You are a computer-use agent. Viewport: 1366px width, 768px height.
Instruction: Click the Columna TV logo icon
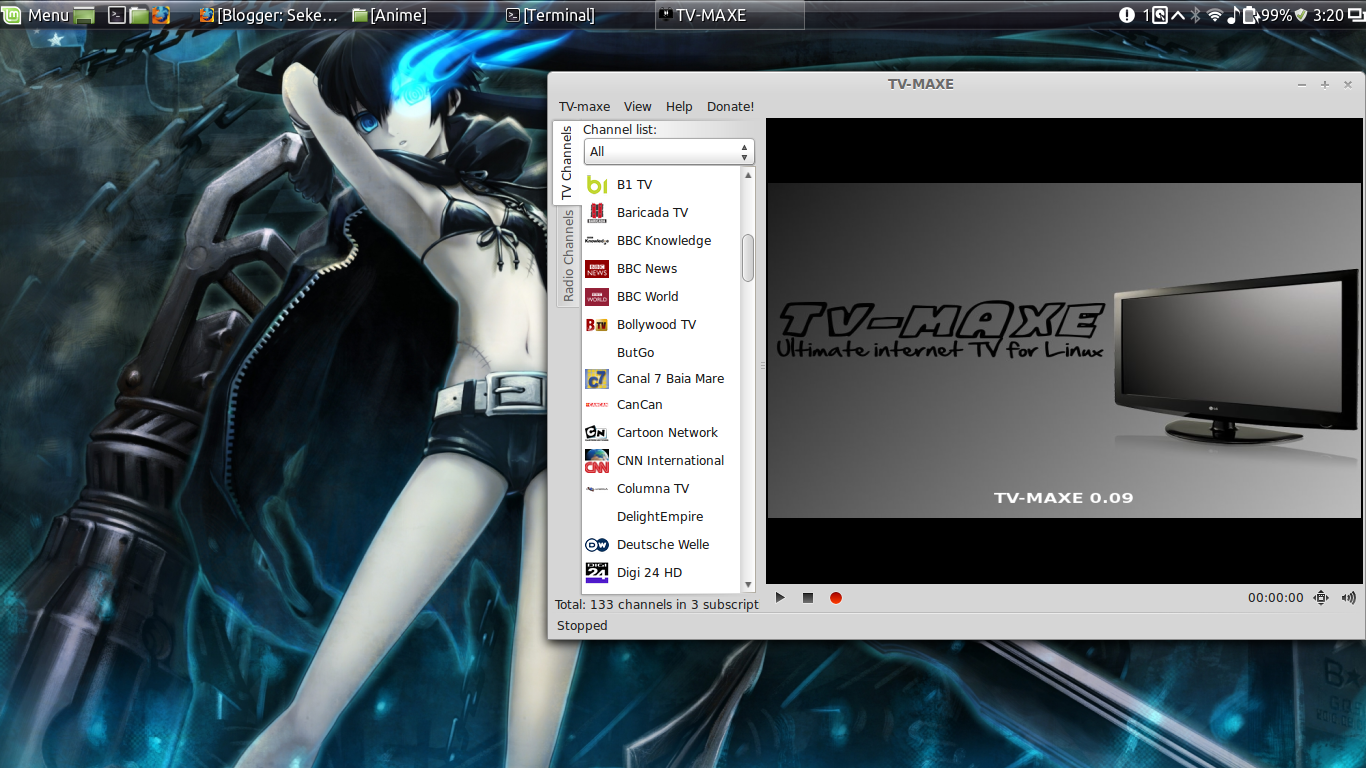[597, 489]
